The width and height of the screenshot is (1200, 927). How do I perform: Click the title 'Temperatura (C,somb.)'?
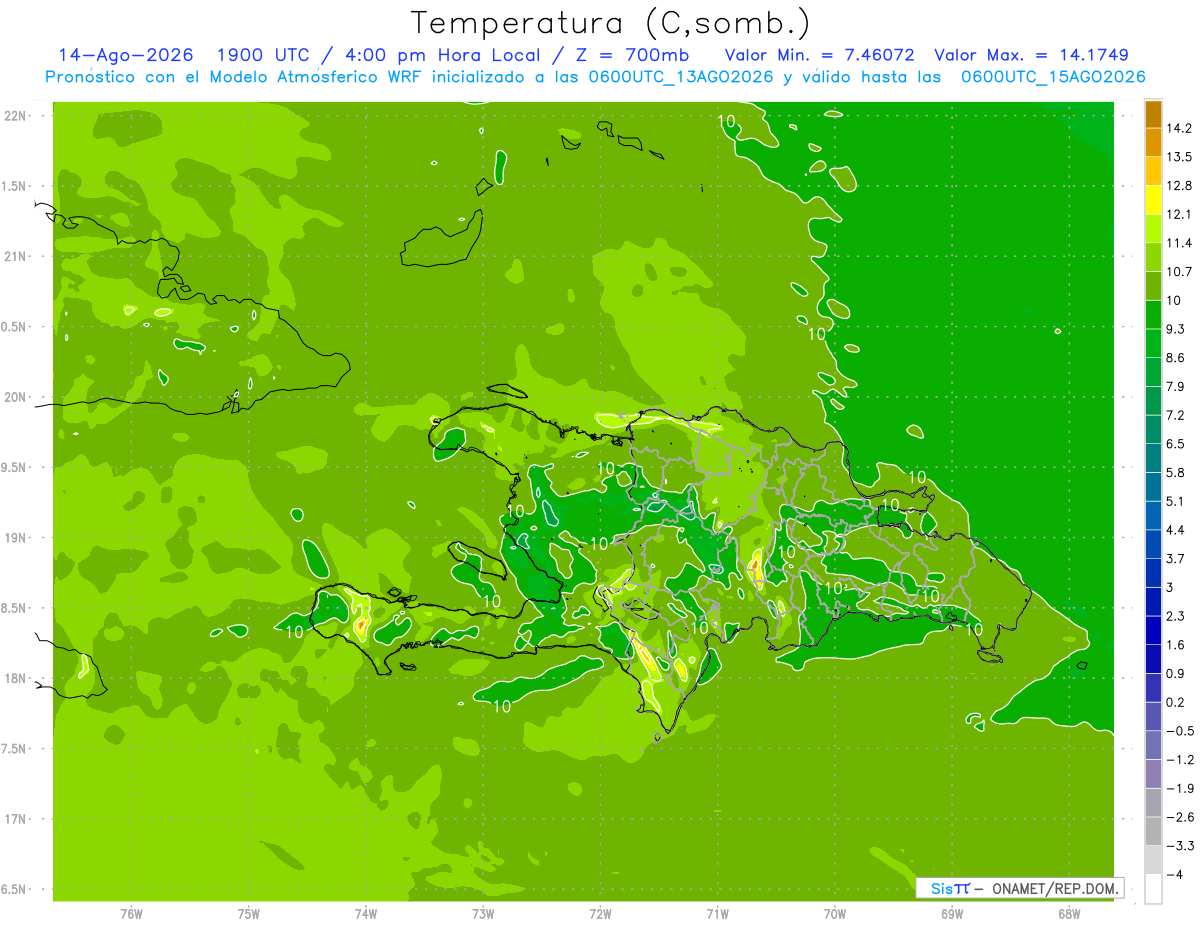coord(611,23)
